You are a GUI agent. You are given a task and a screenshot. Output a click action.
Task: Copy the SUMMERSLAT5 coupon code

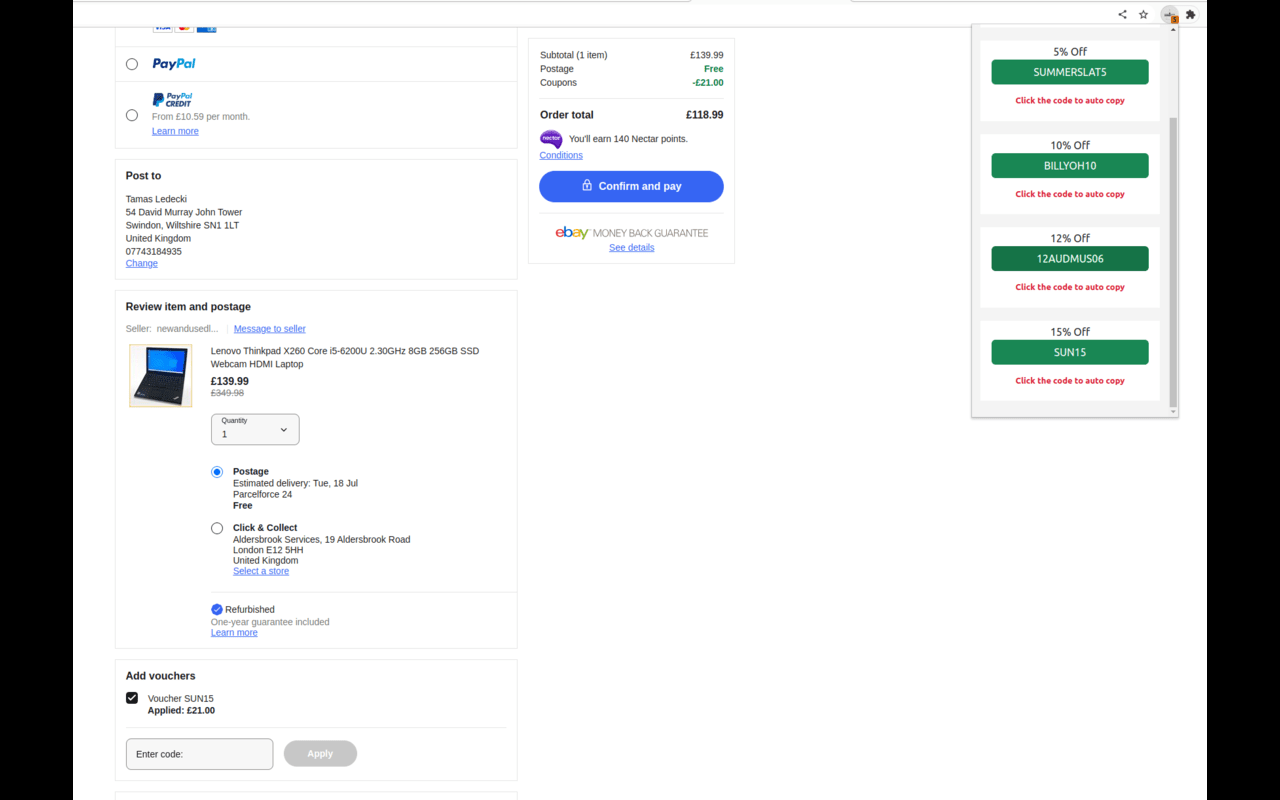tap(1070, 72)
